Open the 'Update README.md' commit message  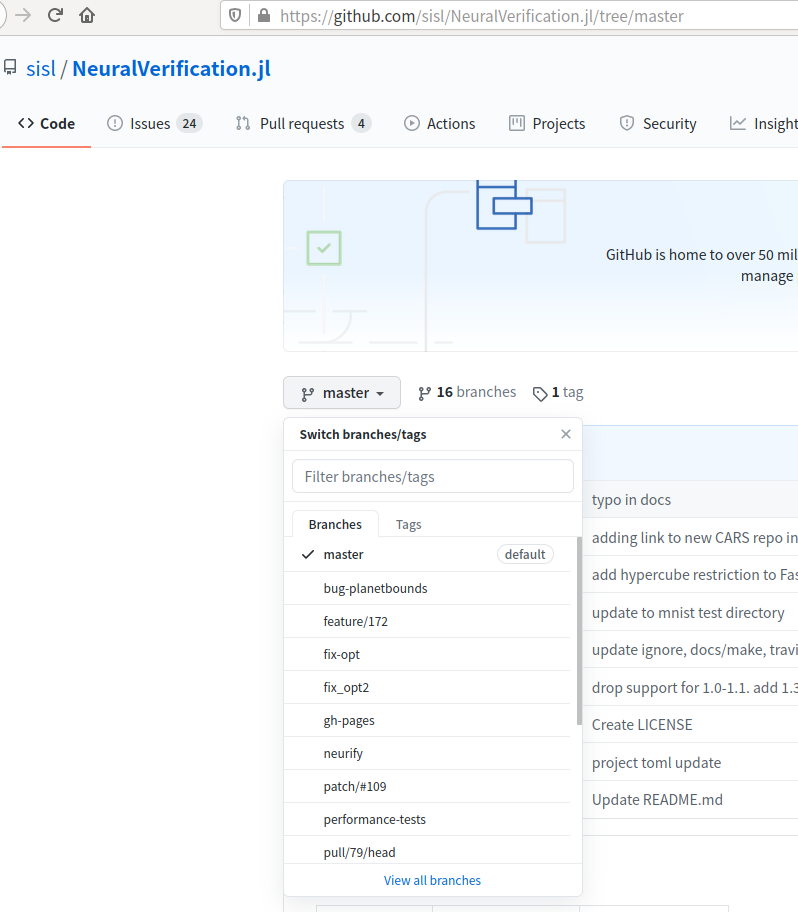coord(657,800)
